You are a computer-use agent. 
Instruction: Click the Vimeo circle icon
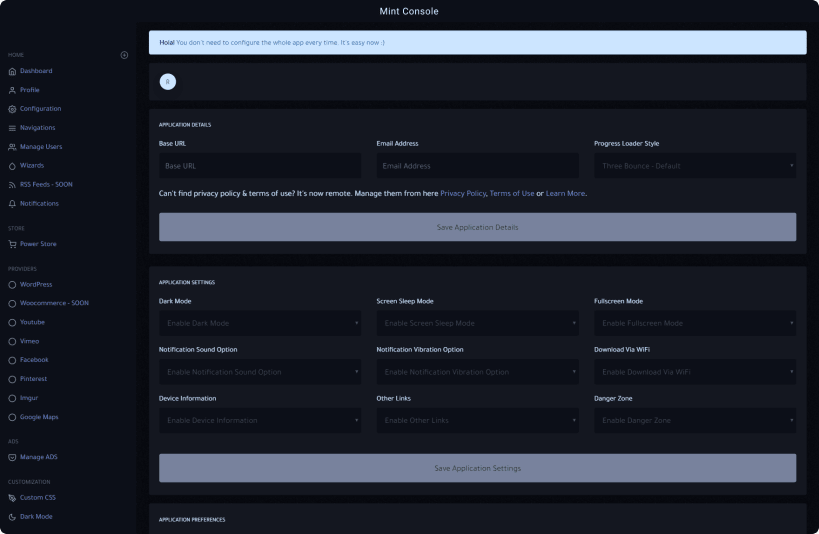[12, 341]
